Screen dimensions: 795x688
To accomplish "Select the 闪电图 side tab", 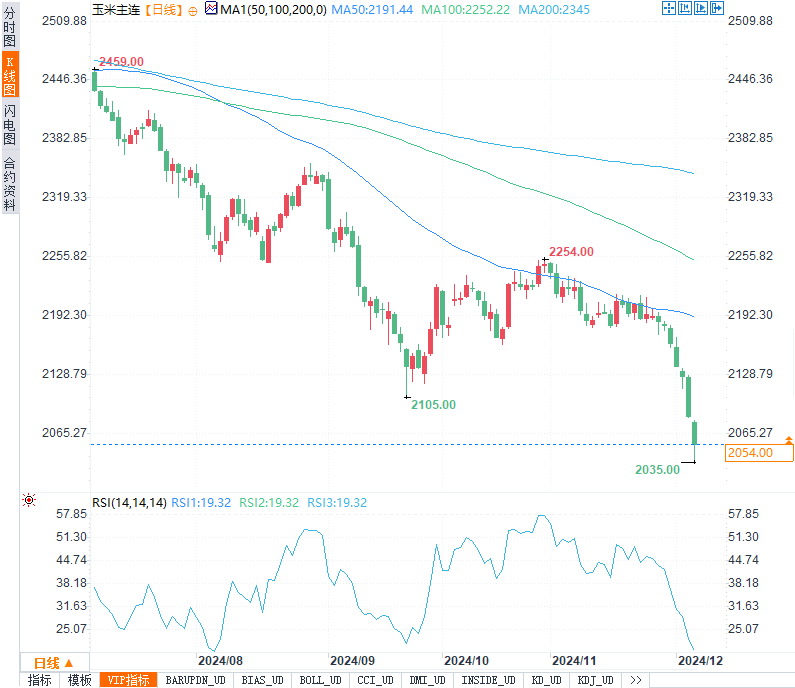I will click(x=9, y=124).
